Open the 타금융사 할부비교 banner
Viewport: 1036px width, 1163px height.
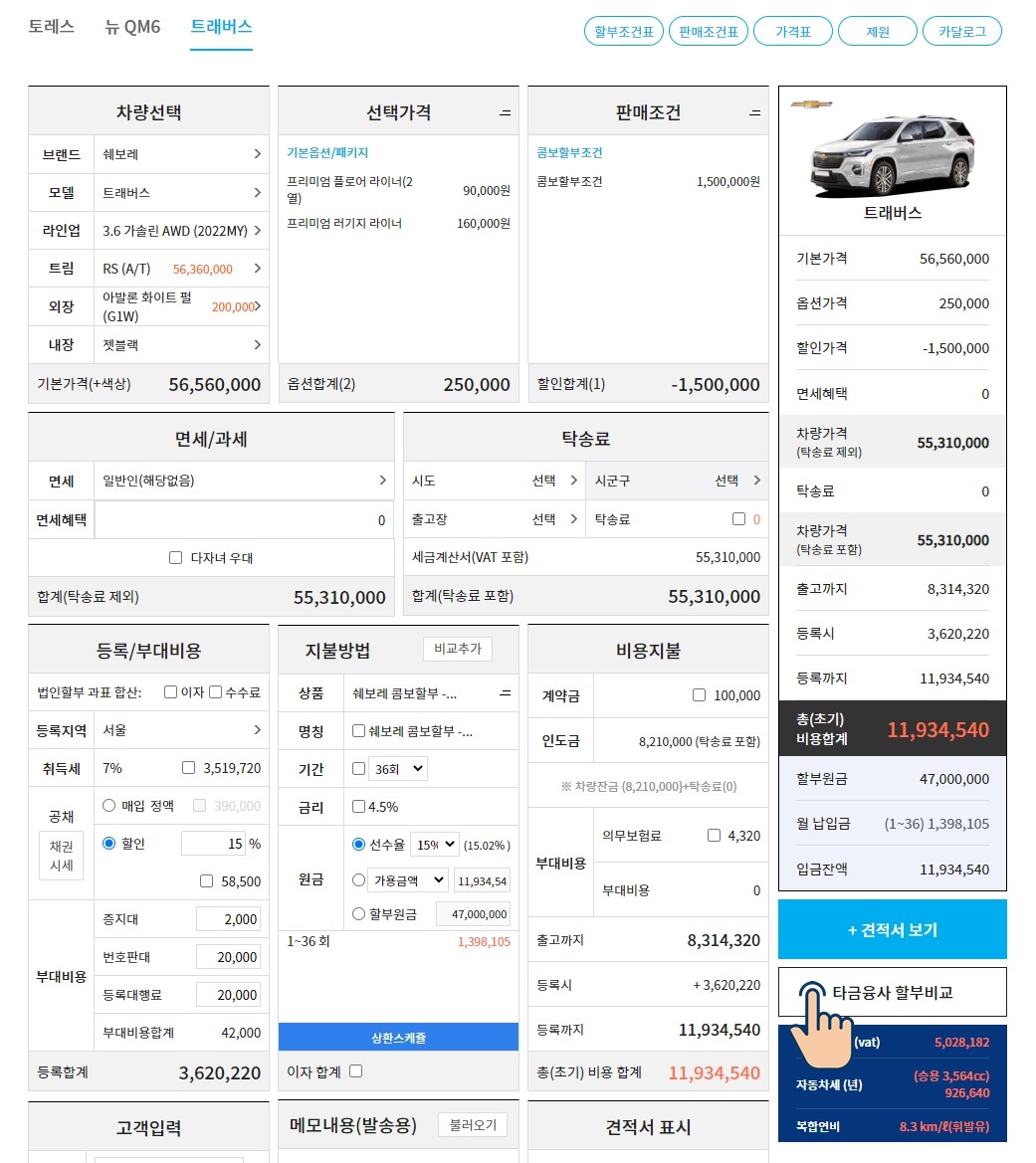tap(892, 993)
